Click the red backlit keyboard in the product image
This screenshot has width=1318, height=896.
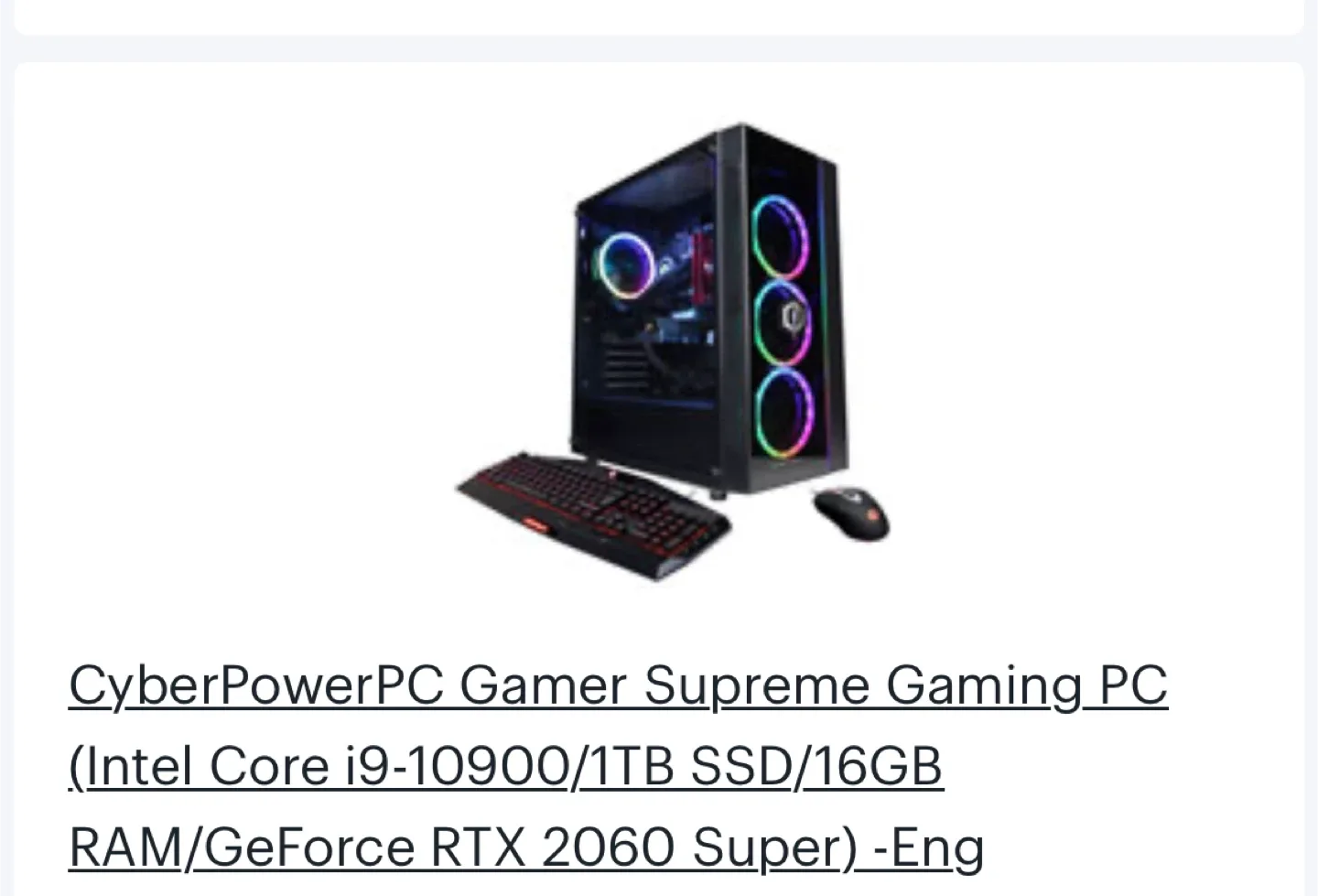point(595,514)
